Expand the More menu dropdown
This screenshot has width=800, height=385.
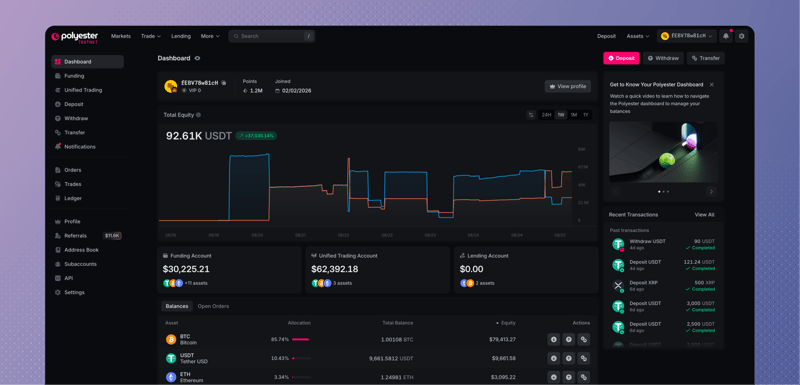(210, 36)
